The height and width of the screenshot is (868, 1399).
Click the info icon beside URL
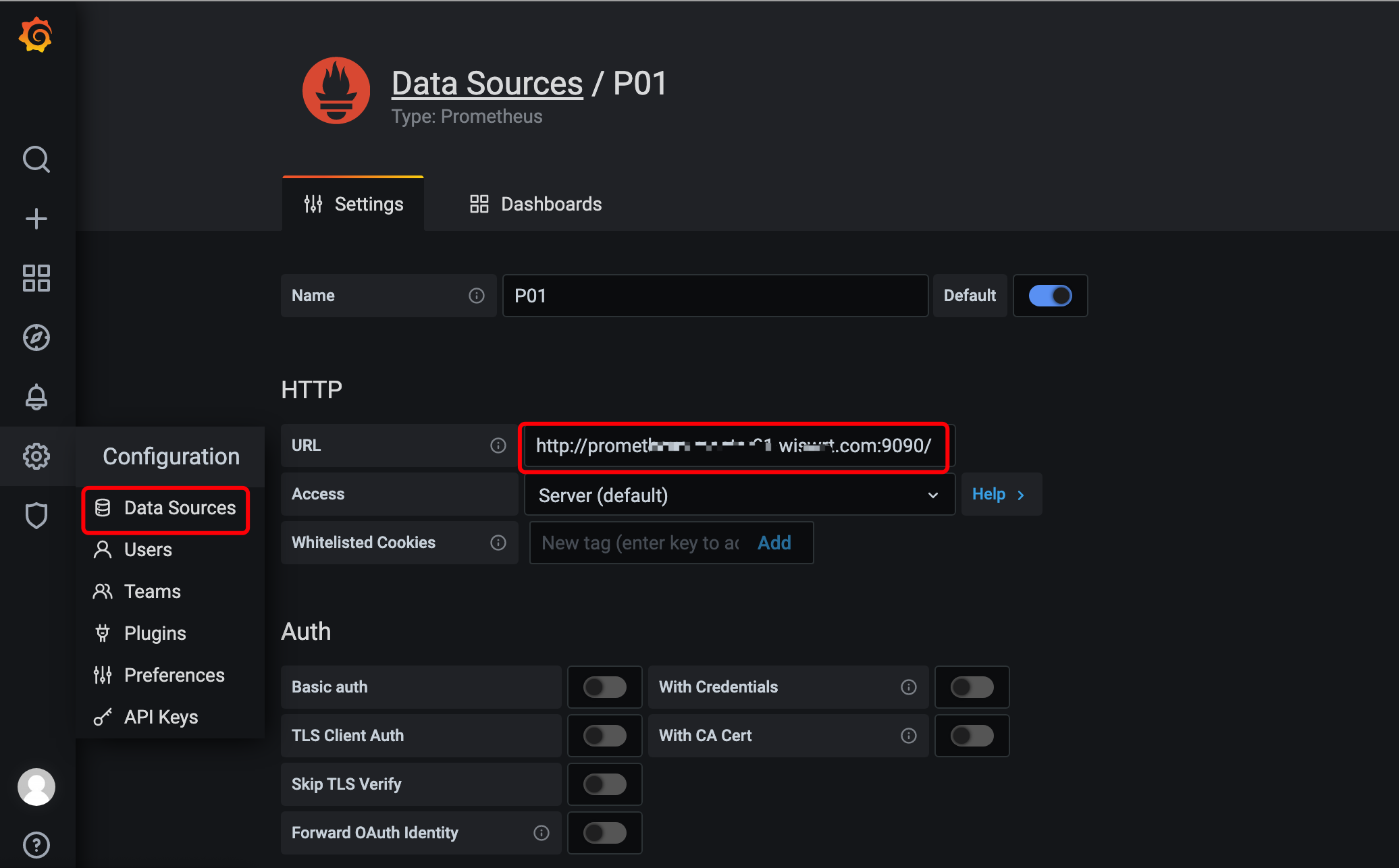498,445
